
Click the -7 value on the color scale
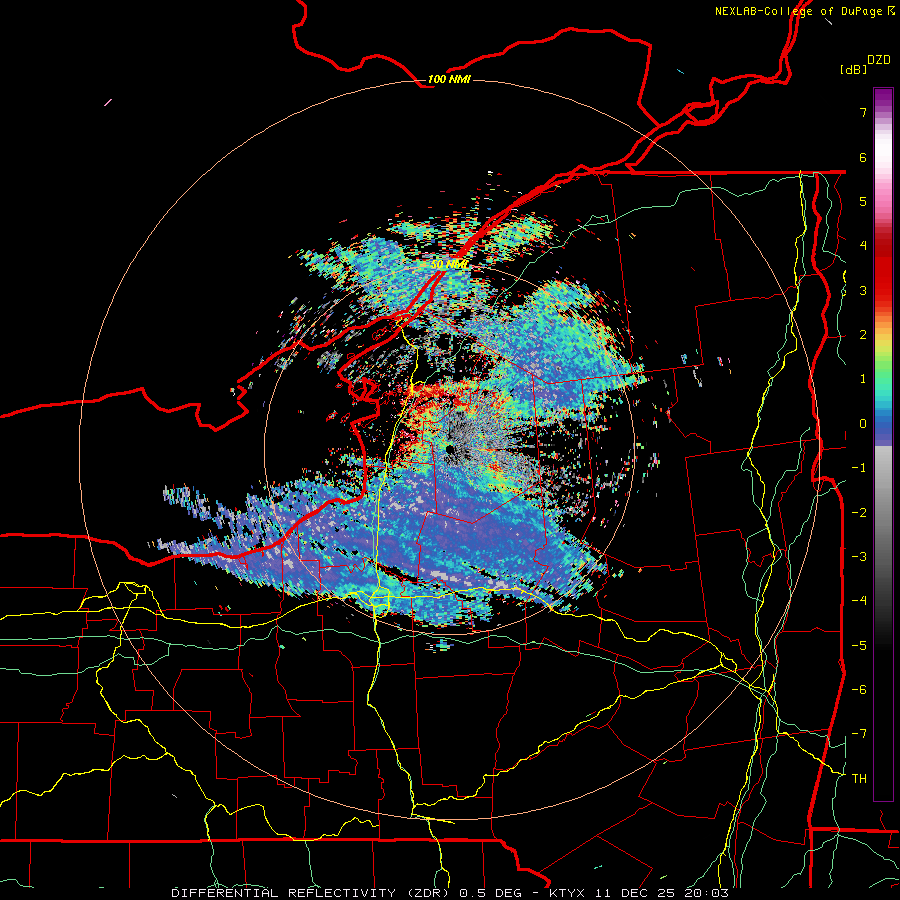(x=859, y=734)
